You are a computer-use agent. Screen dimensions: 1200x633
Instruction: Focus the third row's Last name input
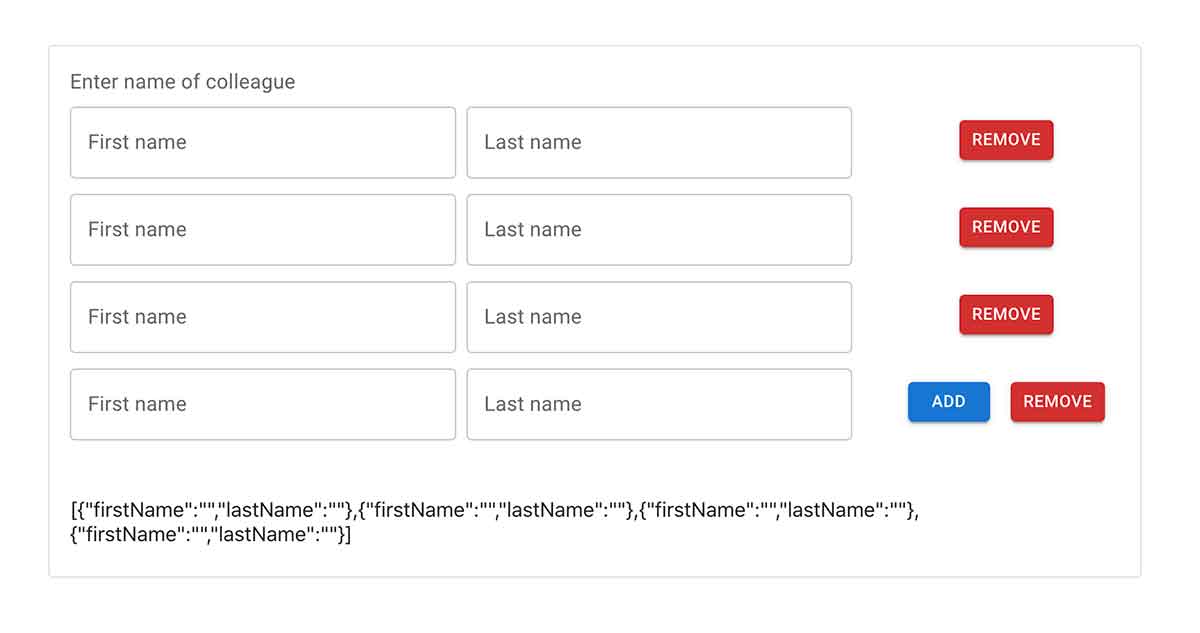click(658, 317)
